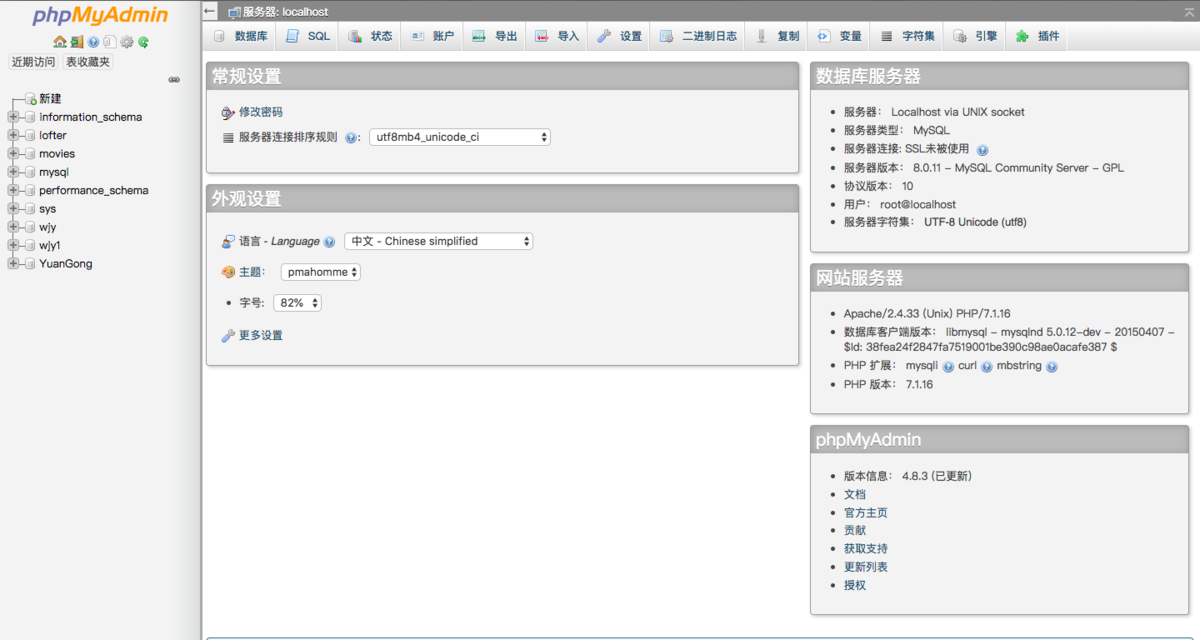
Task: Click the wrench icon on the 设置 tab
Action: coord(604,36)
